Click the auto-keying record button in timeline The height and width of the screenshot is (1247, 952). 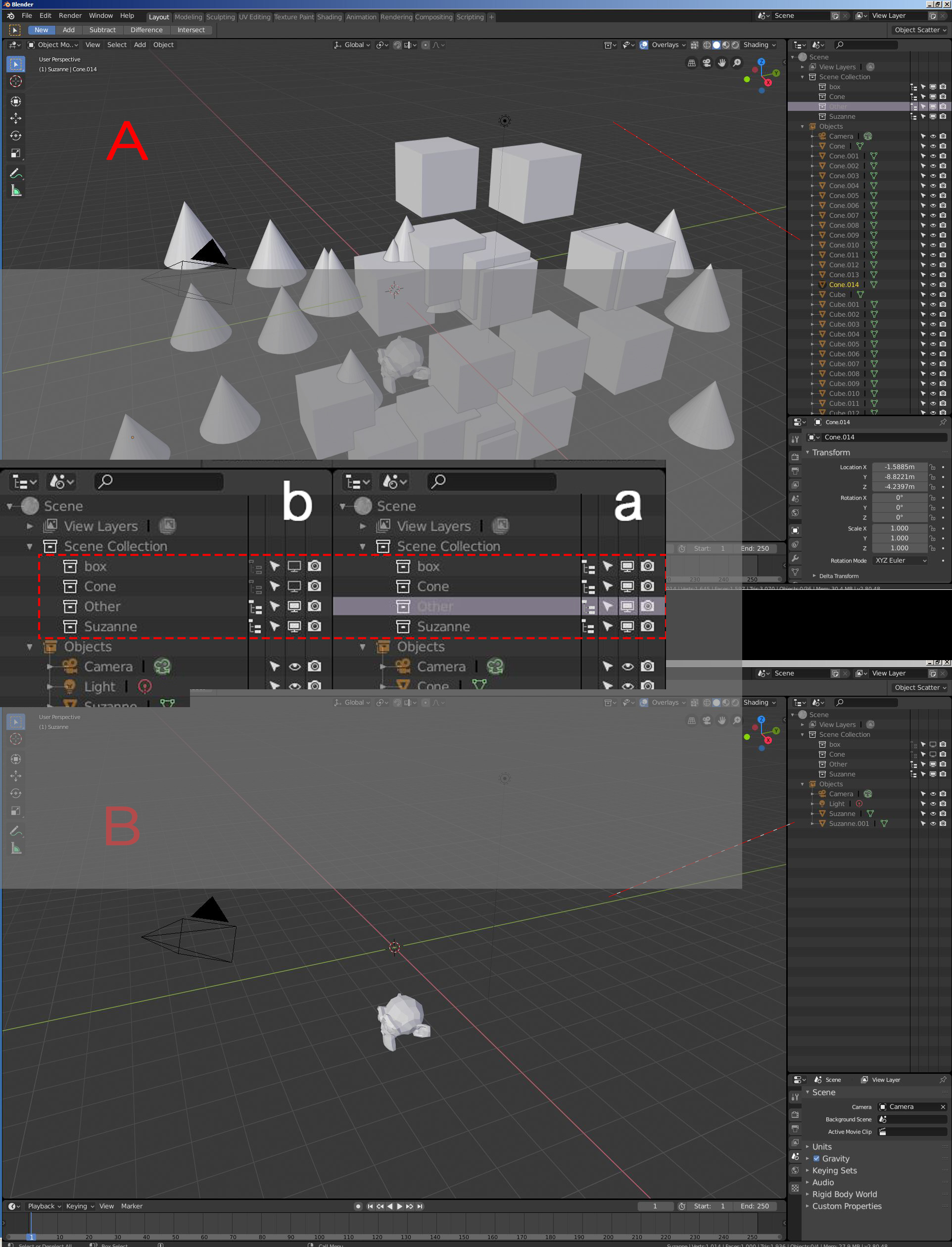click(x=358, y=1206)
